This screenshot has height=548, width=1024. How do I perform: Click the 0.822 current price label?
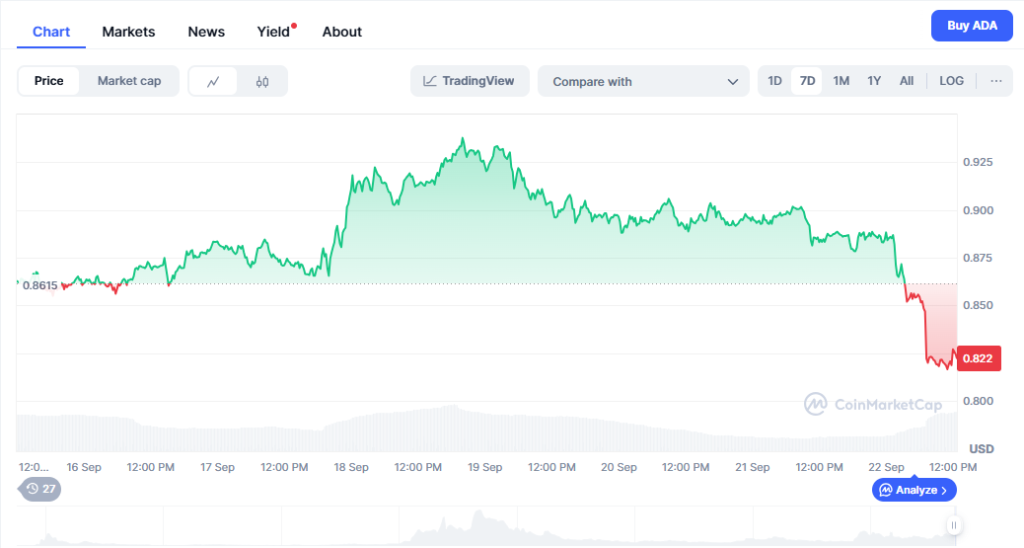pos(979,358)
